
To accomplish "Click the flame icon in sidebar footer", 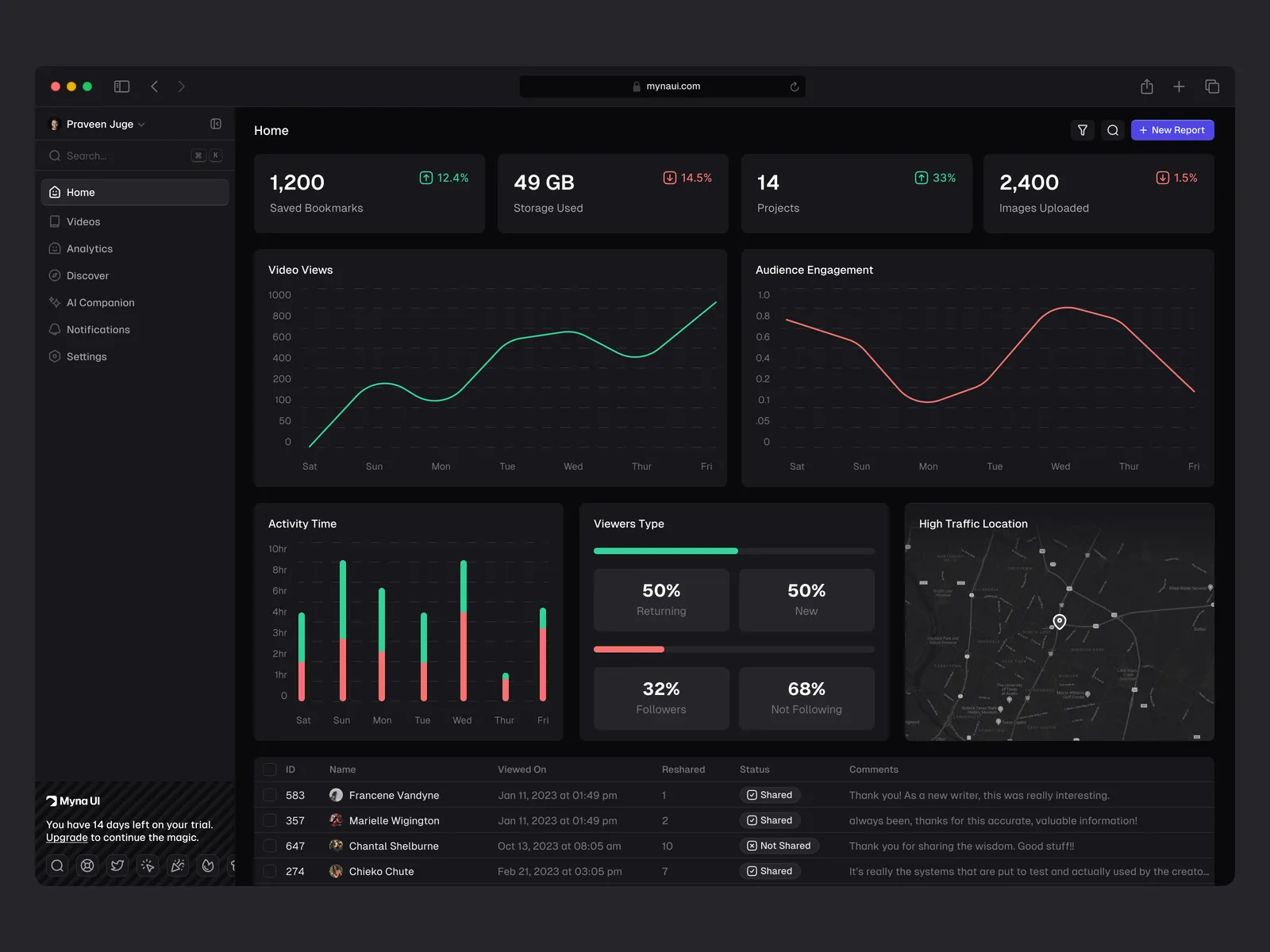I will [208, 866].
